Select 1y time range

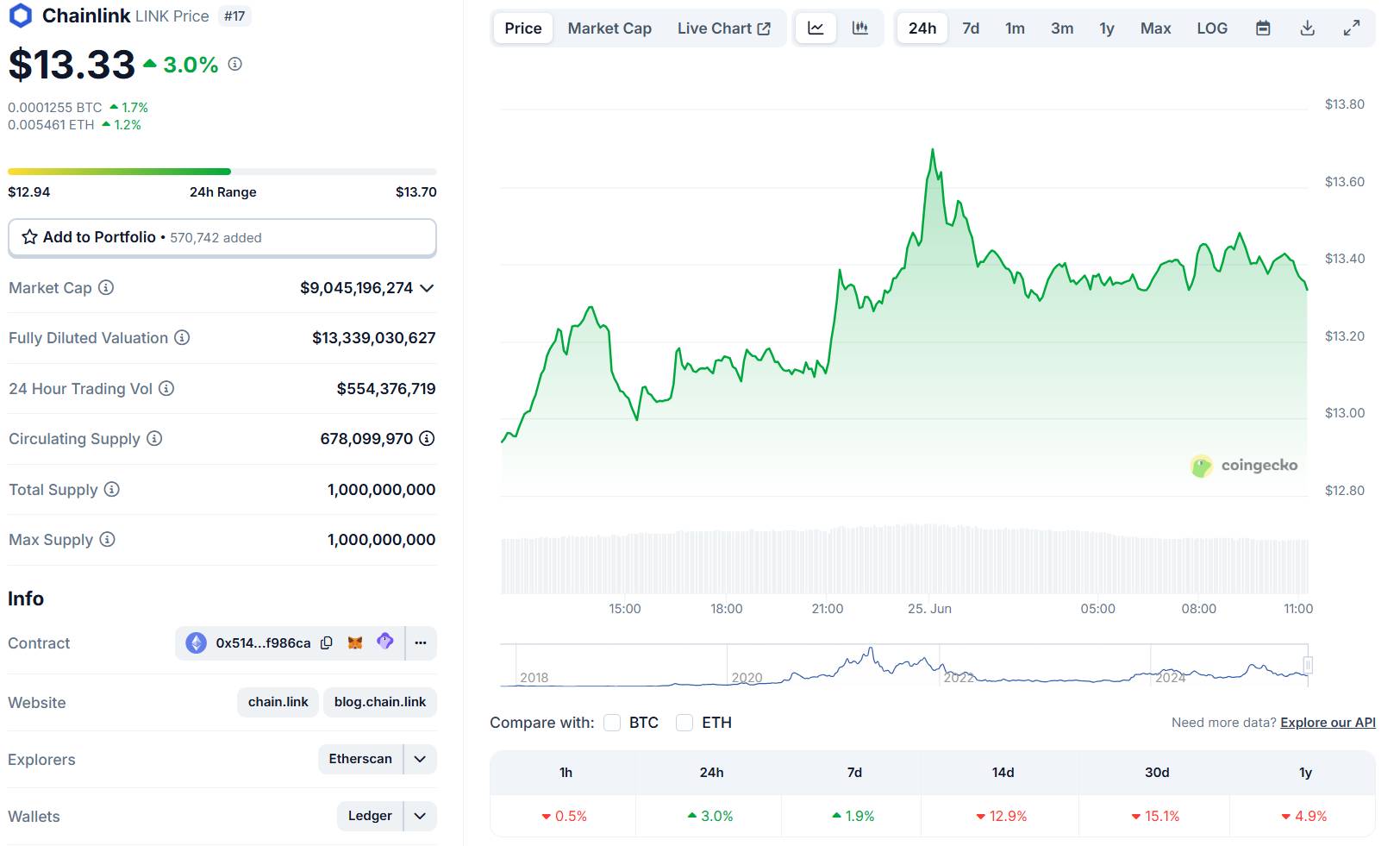click(1107, 28)
